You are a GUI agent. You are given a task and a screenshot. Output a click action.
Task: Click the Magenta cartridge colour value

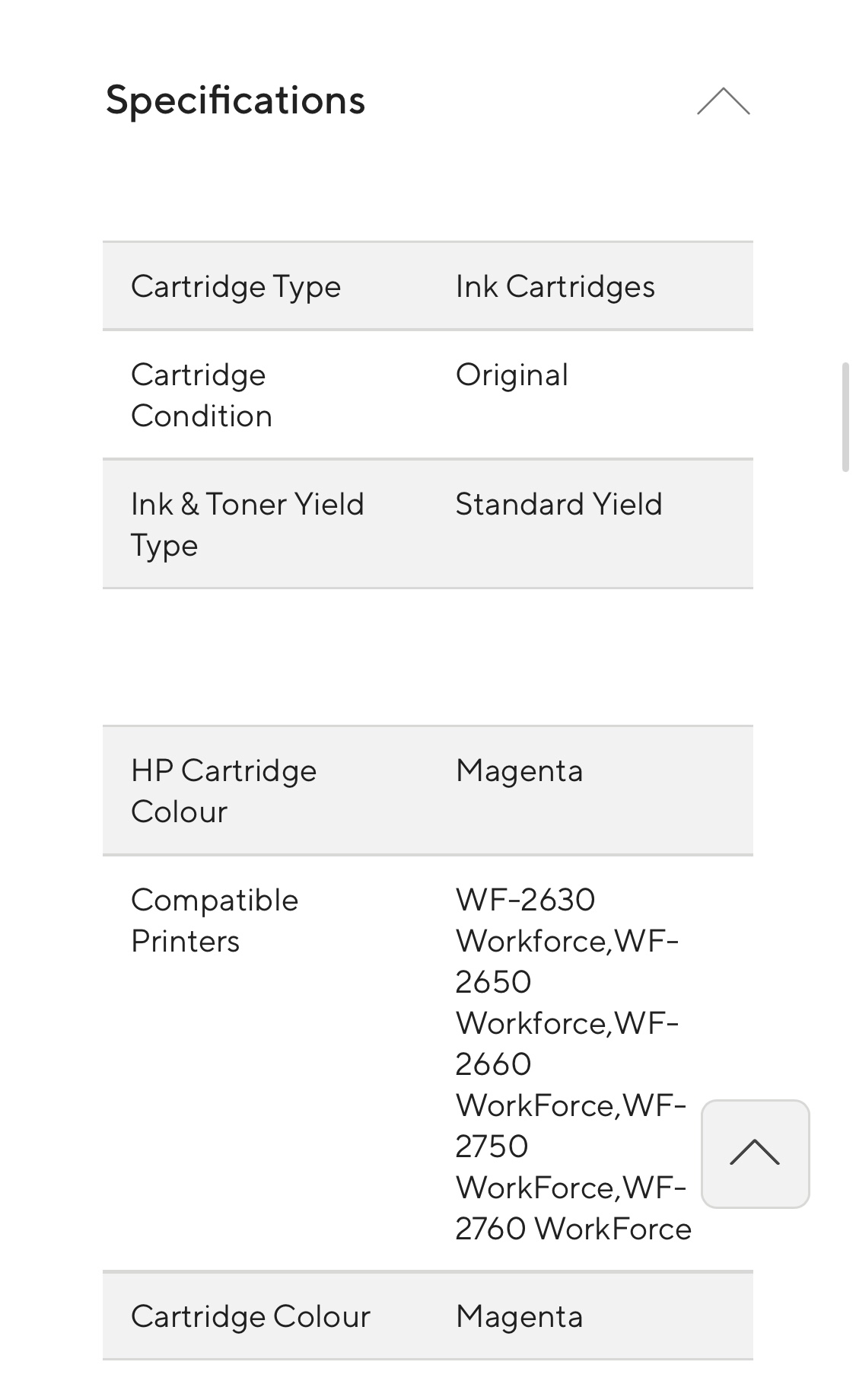519,770
